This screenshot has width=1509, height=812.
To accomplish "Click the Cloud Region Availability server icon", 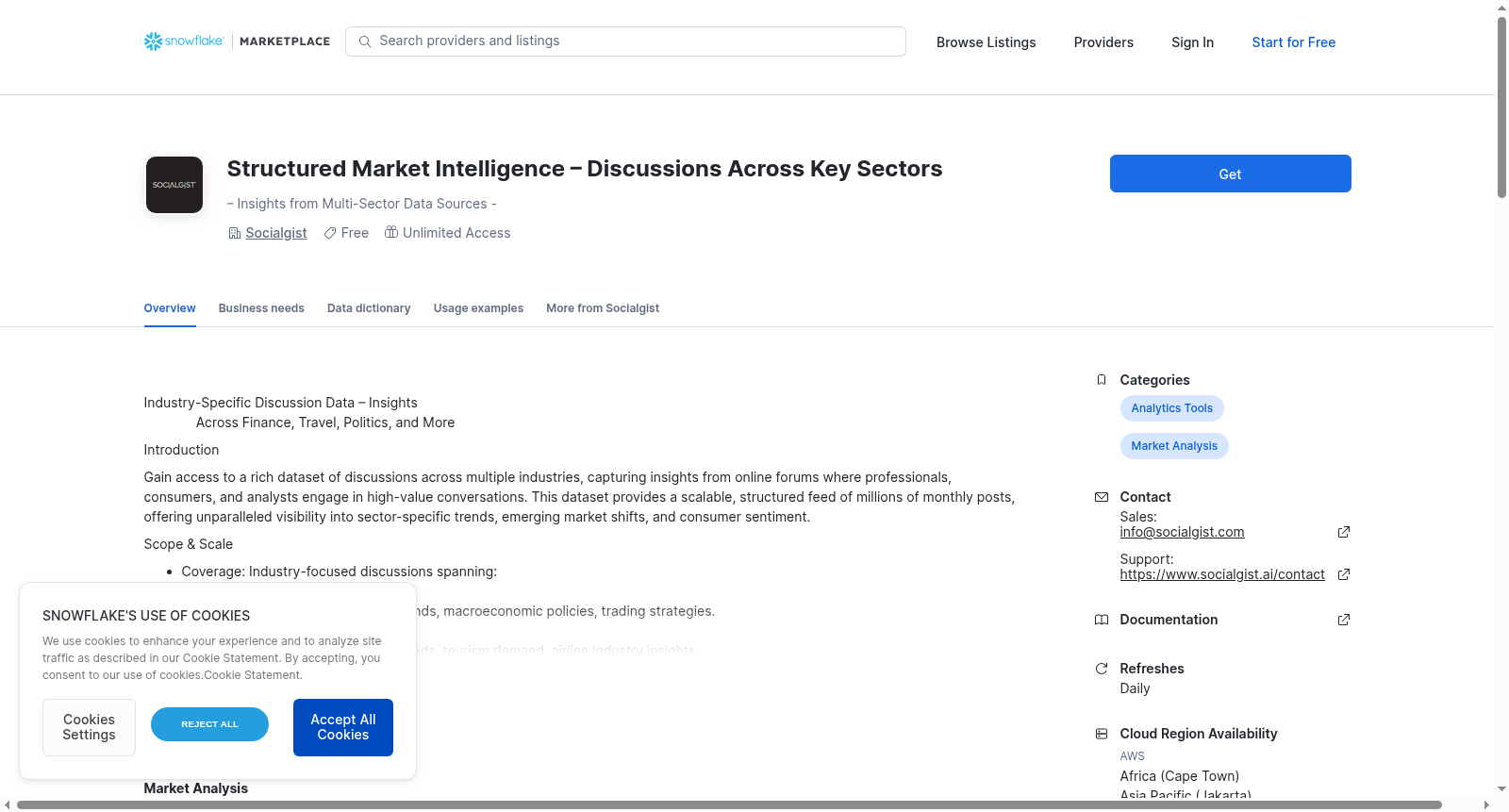I will tap(1102, 734).
